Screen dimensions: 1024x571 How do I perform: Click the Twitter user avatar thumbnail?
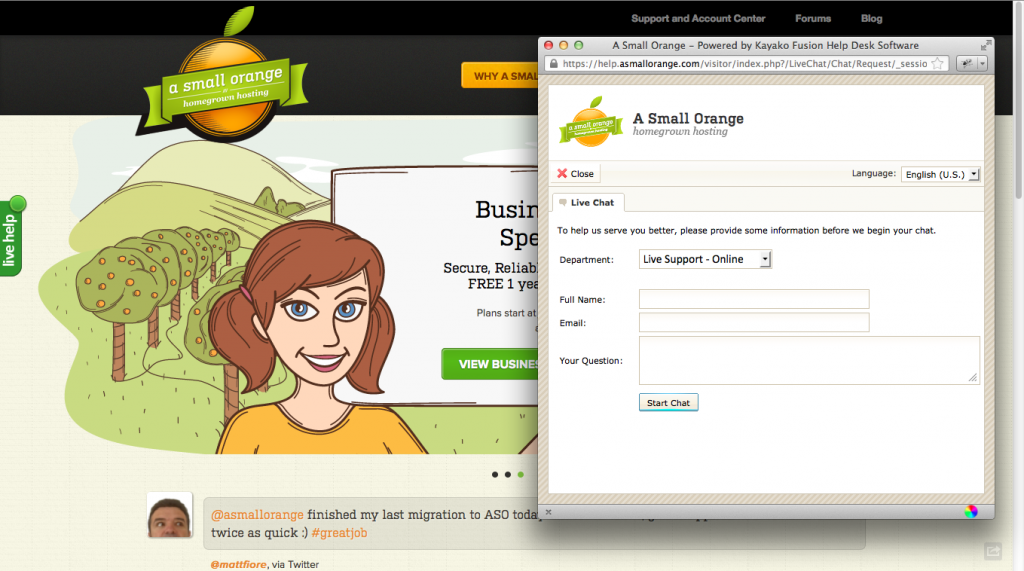pyautogui.click(x=170, y=515)
